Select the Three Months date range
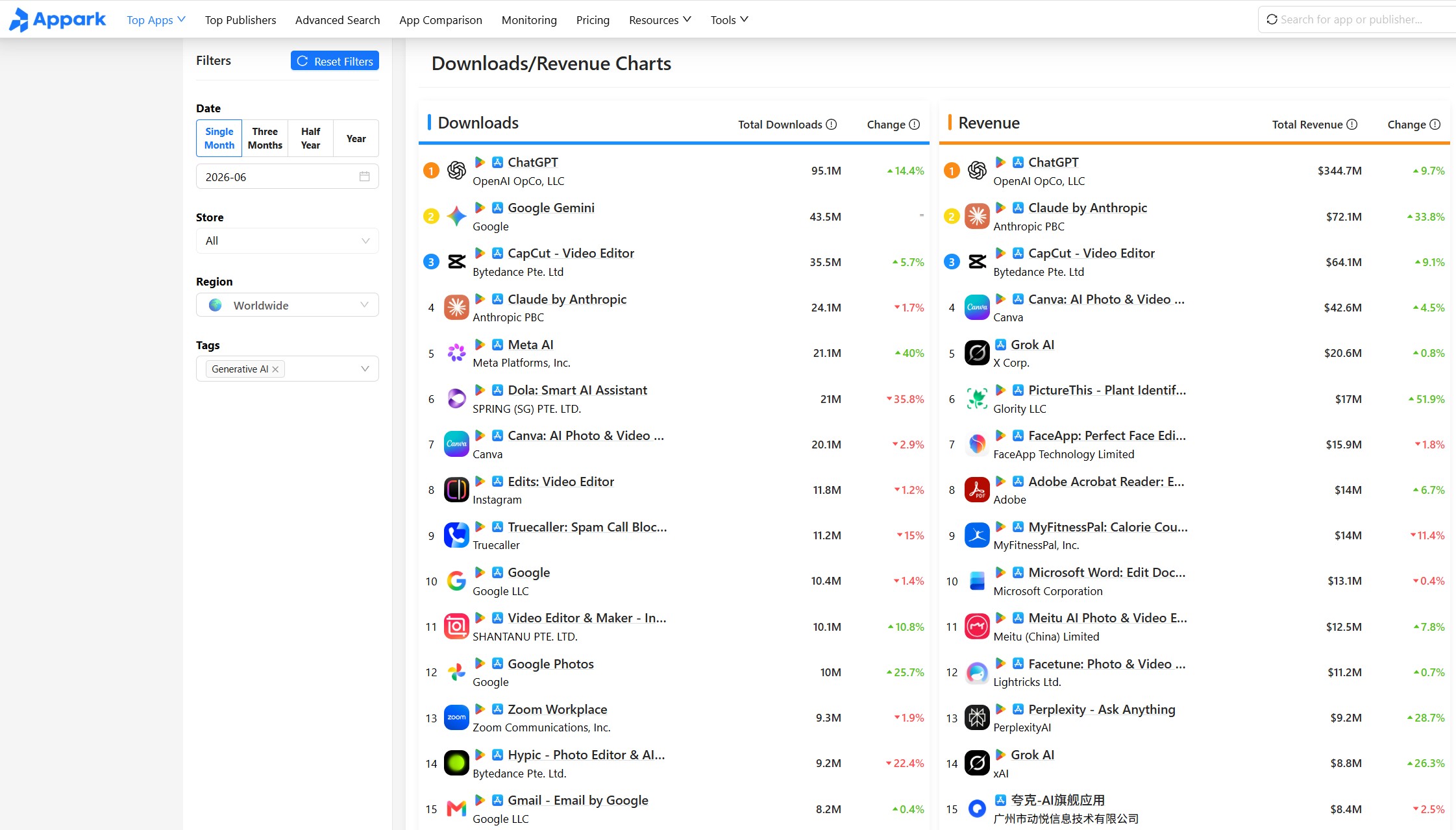Image resolution: width=1456 pixels, height=830 pixels. tap(265, 138)
